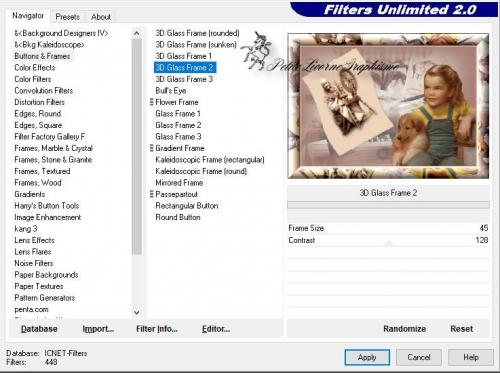Viewport: 500px width, 373px height.
Task: Open the Filter Info dialog
Action: point(157,329)
